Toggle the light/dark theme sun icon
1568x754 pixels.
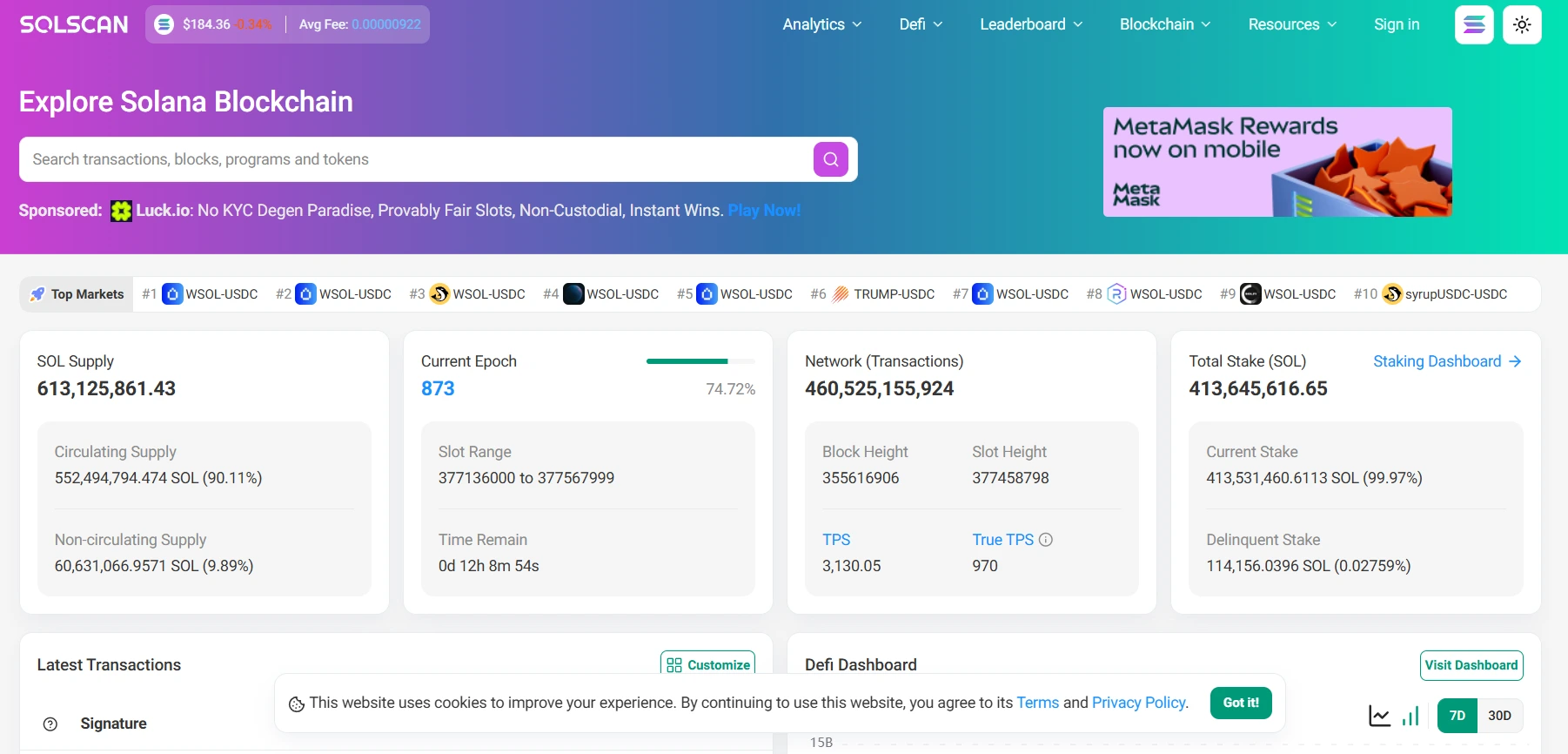coord(1522,24)
